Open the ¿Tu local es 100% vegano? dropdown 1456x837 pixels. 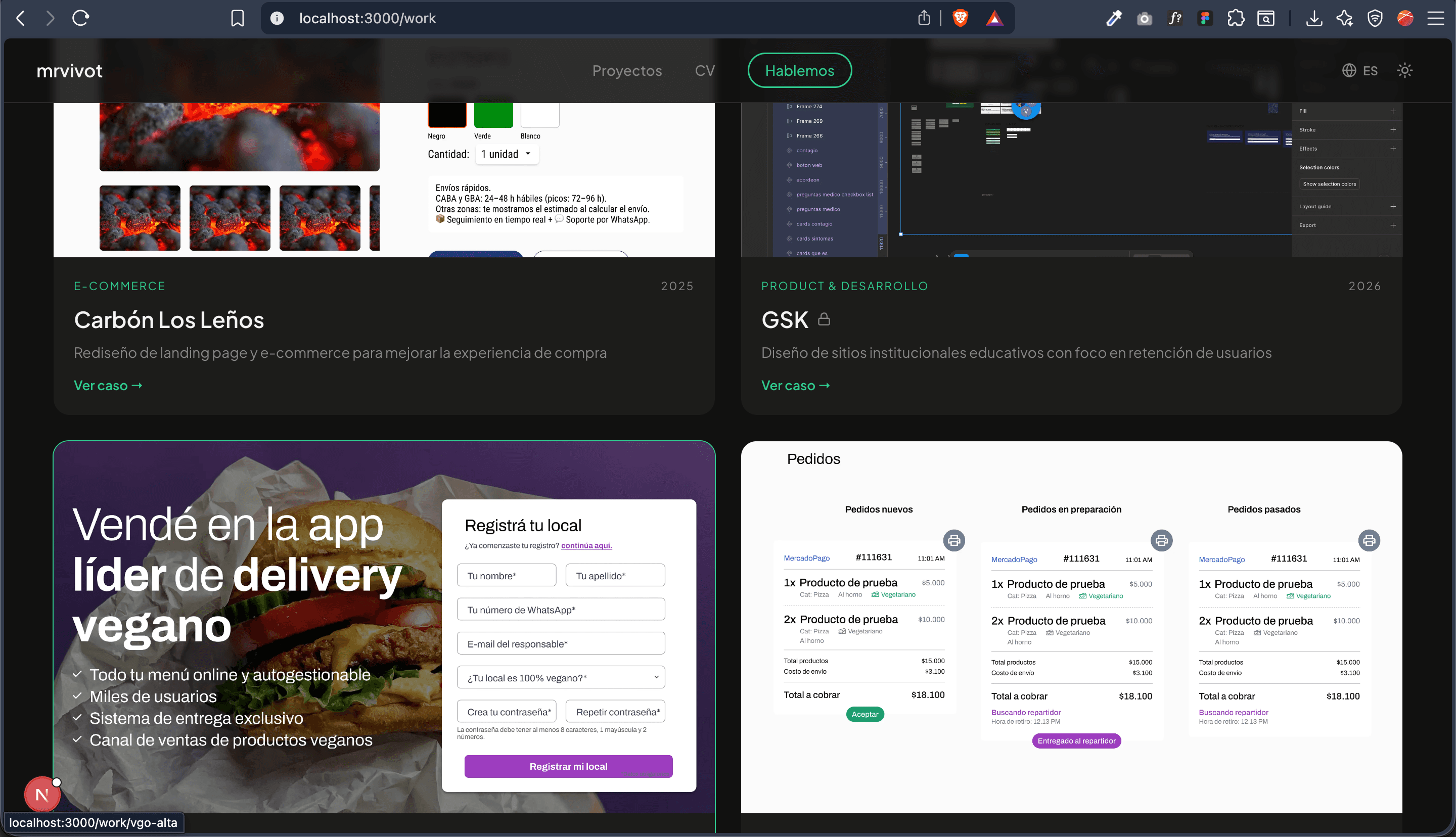tap(561, 677)
